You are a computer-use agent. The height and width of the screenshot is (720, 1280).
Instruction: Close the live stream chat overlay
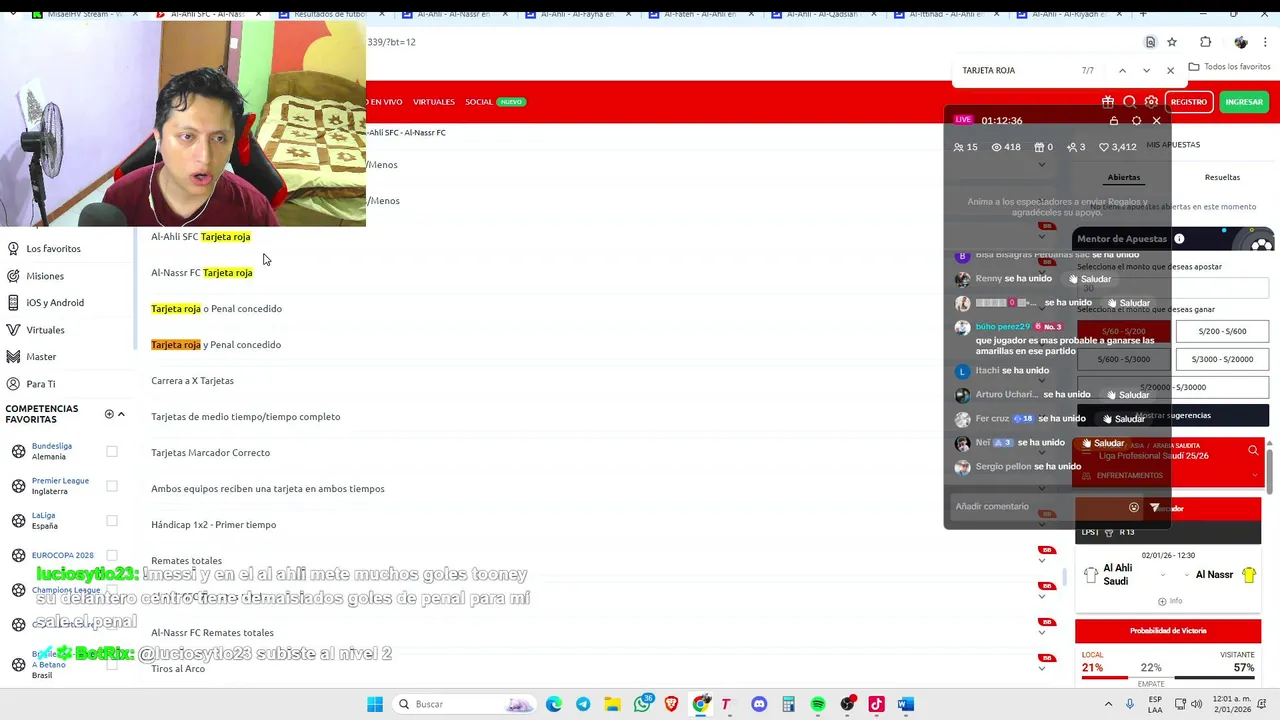(x=1157, y=121)
